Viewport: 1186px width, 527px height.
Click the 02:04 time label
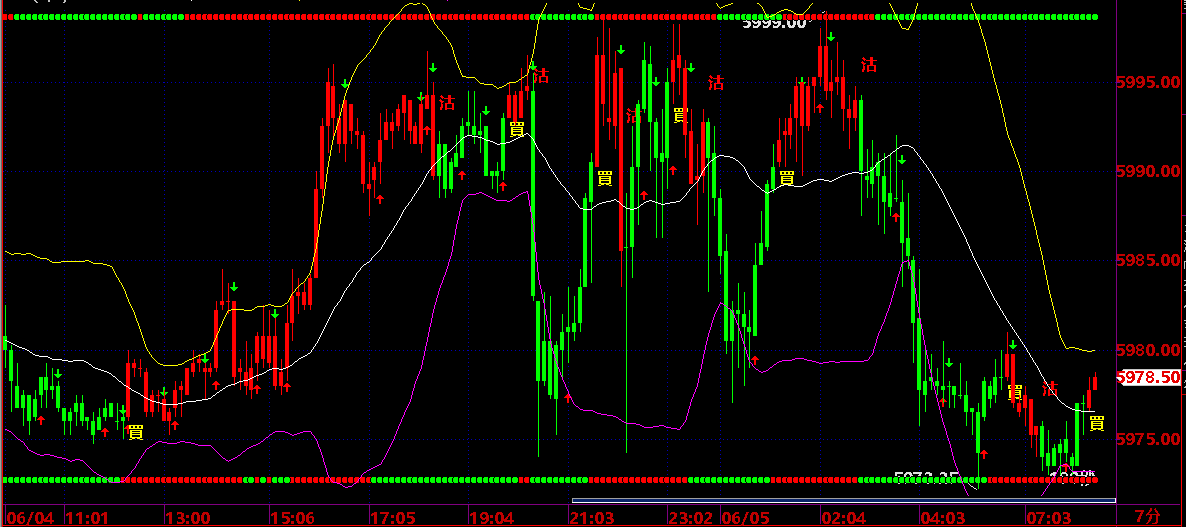pyautogui.click(x=843, y=517)
